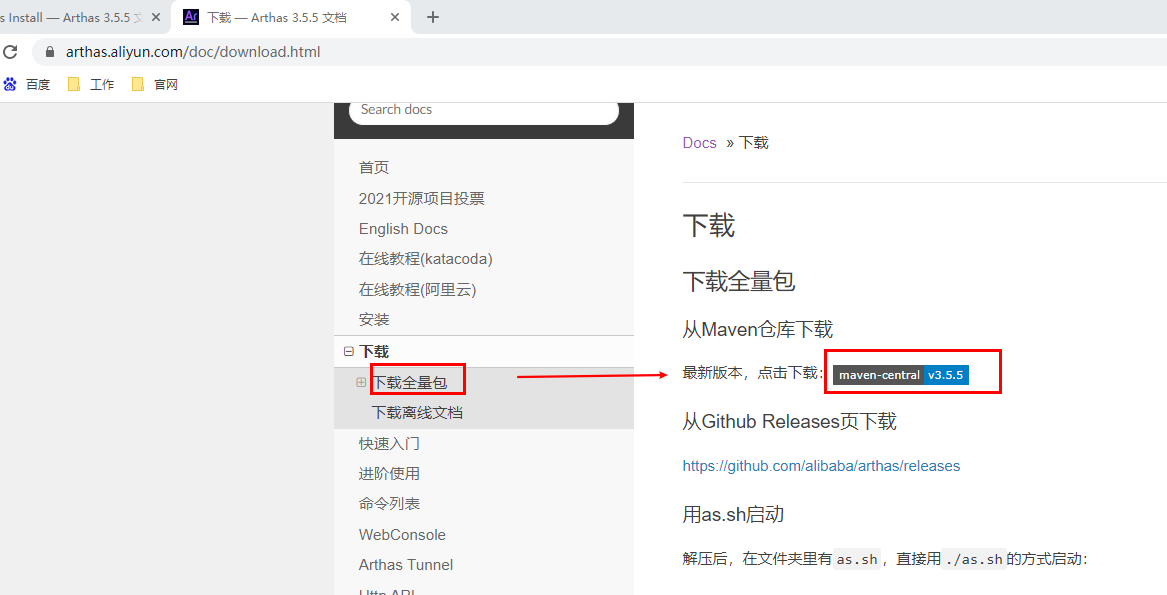Open new tab with plus button
The height and width of the screenshot is (595, 1167).
(x=433, y=17)
